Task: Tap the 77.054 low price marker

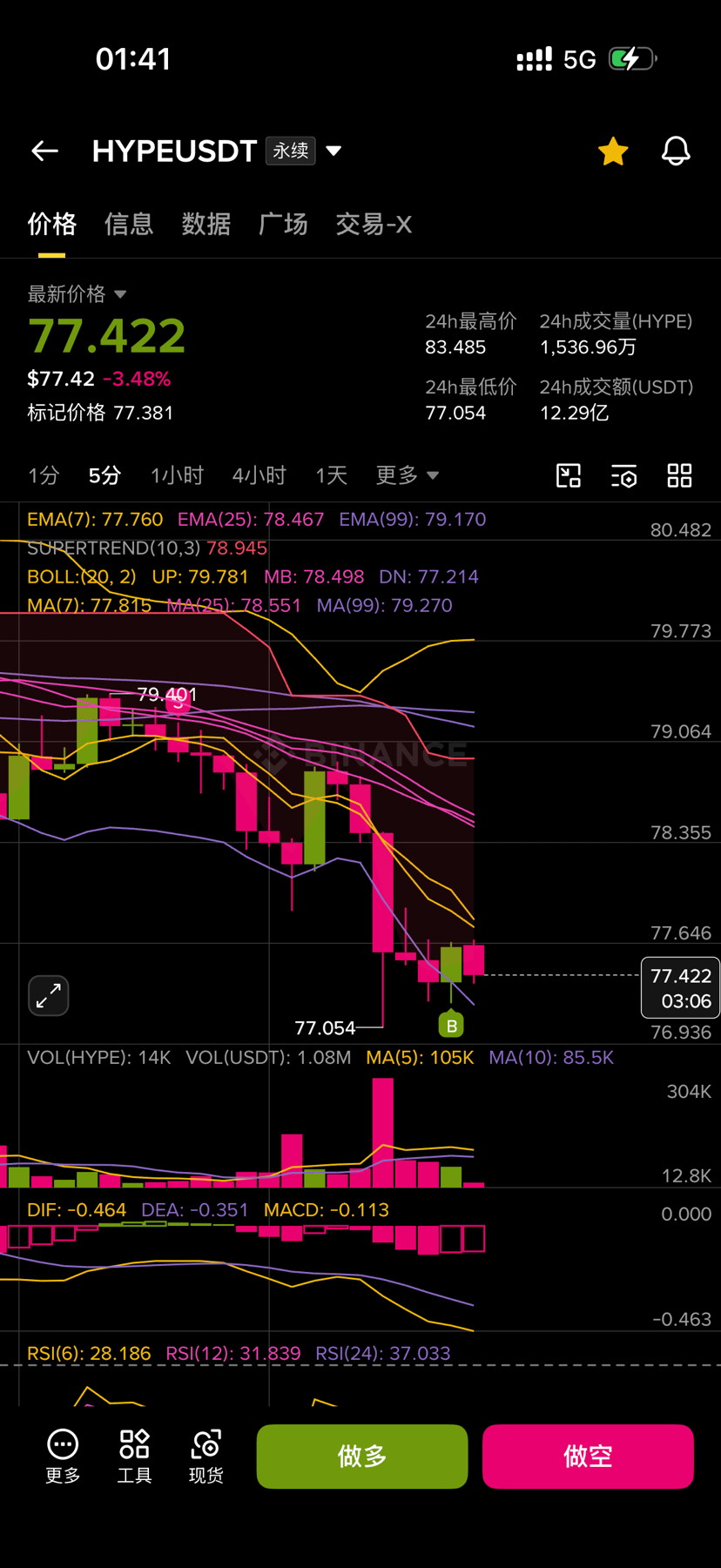Action: [x=325, y=1028]
